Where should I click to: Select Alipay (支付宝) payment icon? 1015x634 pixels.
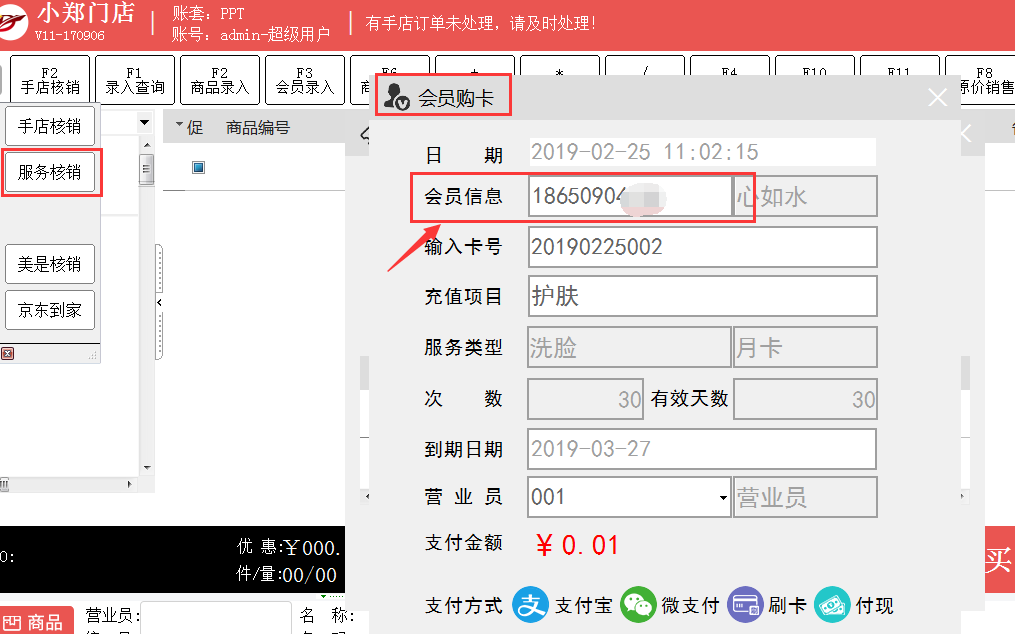click(x=530, y=605)
